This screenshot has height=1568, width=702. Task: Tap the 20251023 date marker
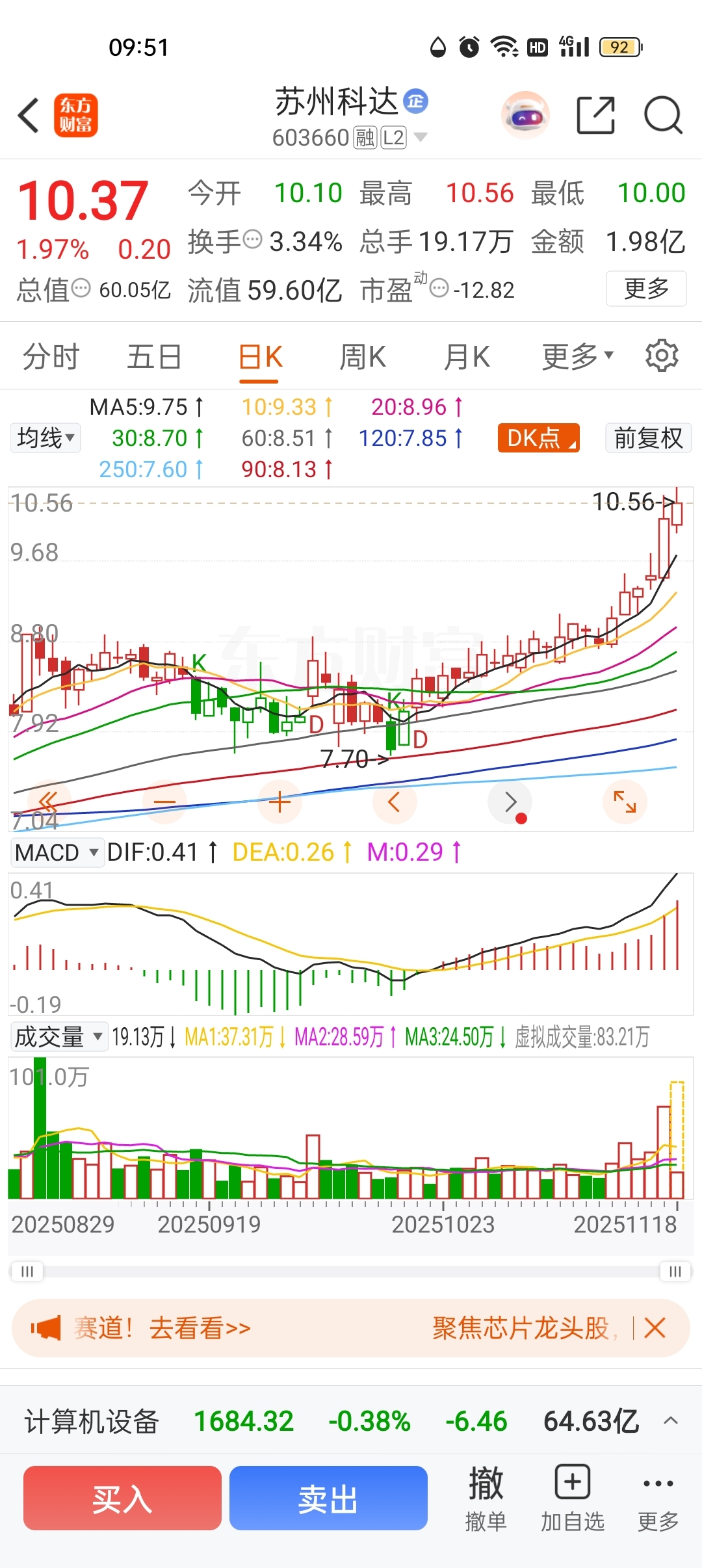click(443, 1224)
